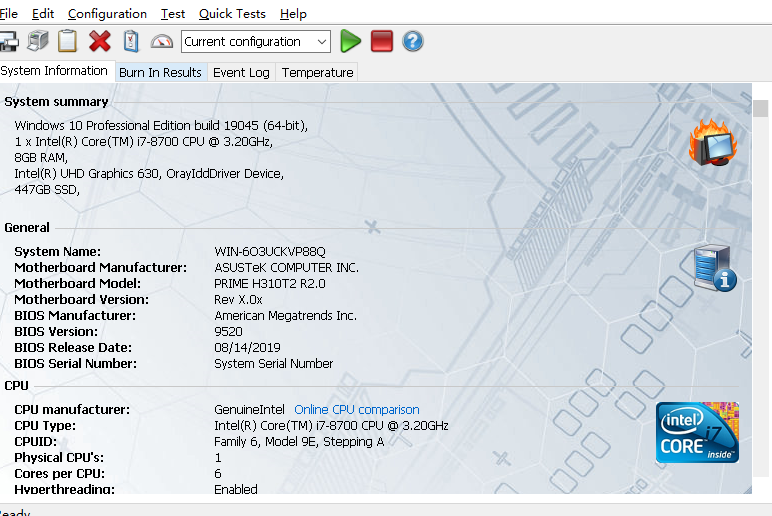The image size is (772, 516).
Task: Select the 8GB RAM summary line
Action: point(41,158)
